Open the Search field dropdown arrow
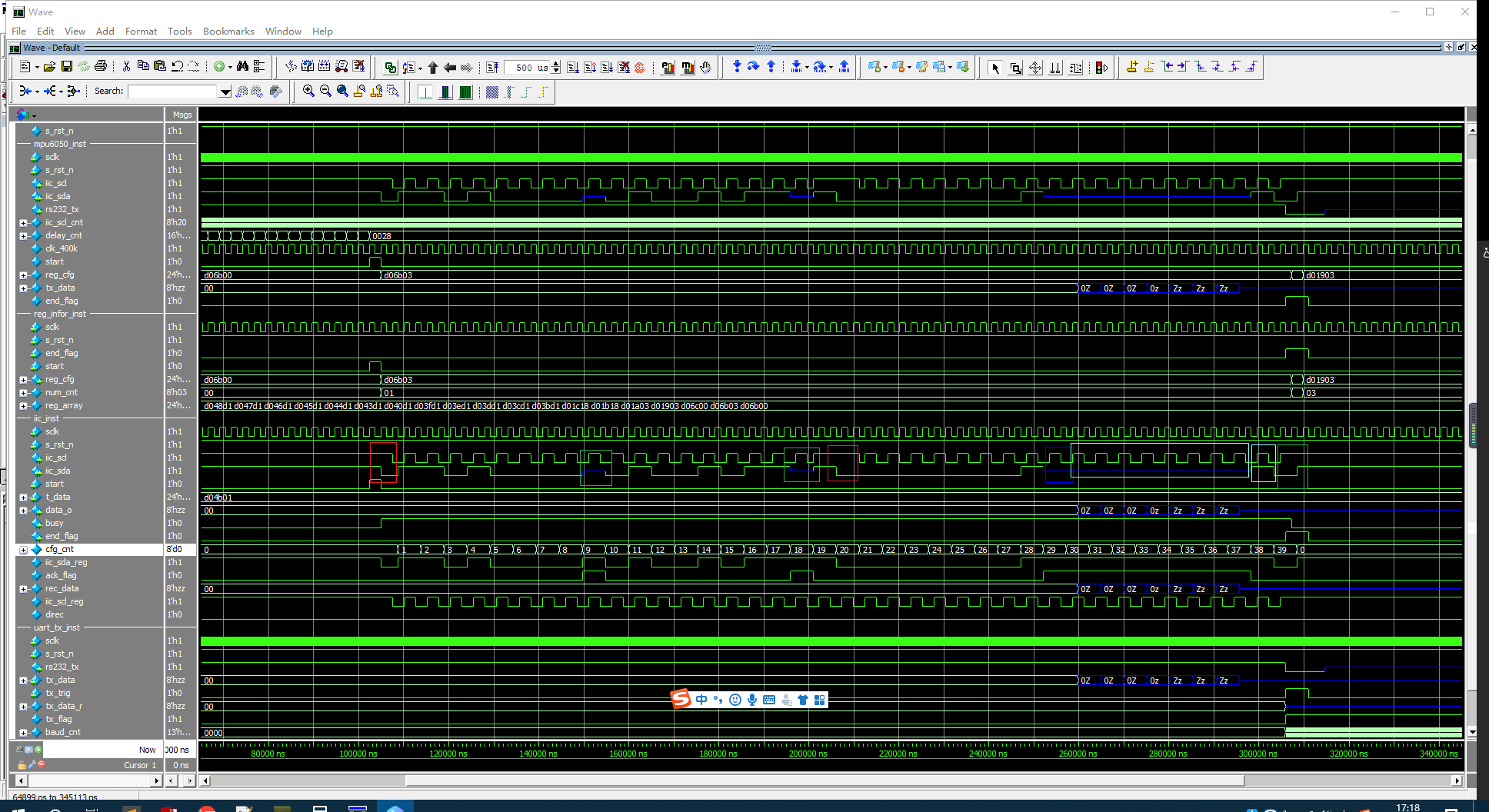The image size is (1489, 812). pyautogui.click(x=225, y=92)
